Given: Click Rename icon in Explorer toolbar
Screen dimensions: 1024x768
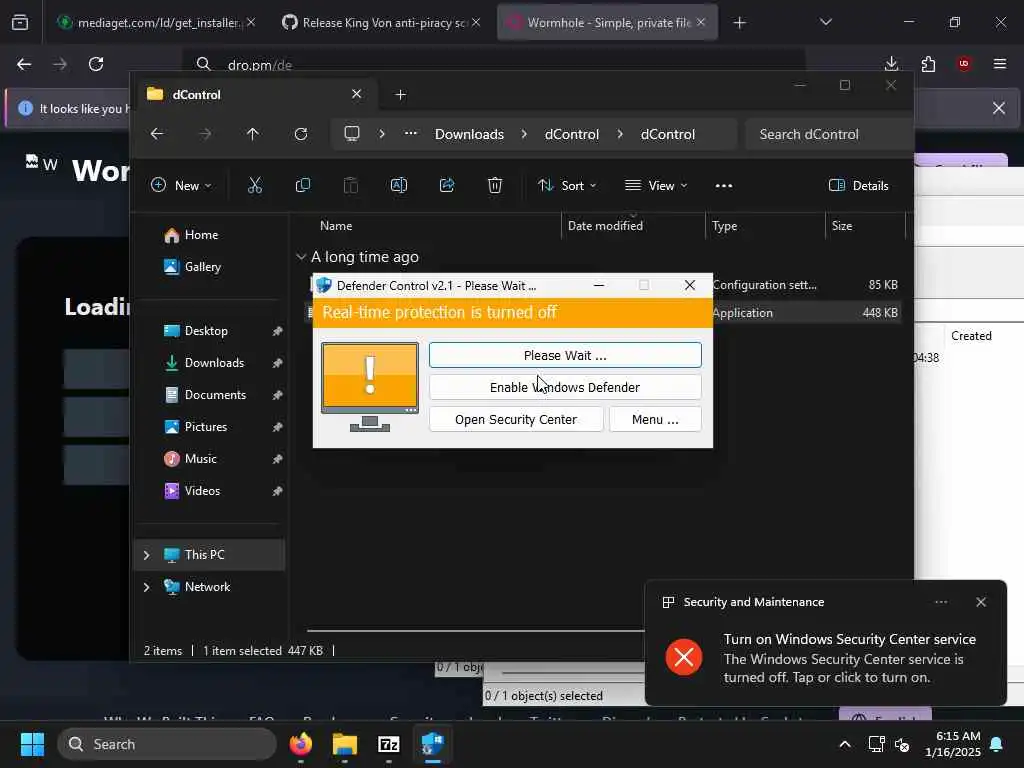Looking at the screenshot, I should tap(398, 185).
